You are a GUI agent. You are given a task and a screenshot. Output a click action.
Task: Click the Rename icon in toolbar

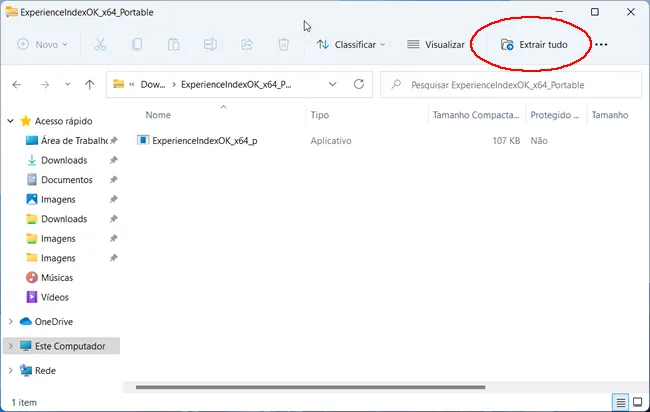tap(210, 44)
